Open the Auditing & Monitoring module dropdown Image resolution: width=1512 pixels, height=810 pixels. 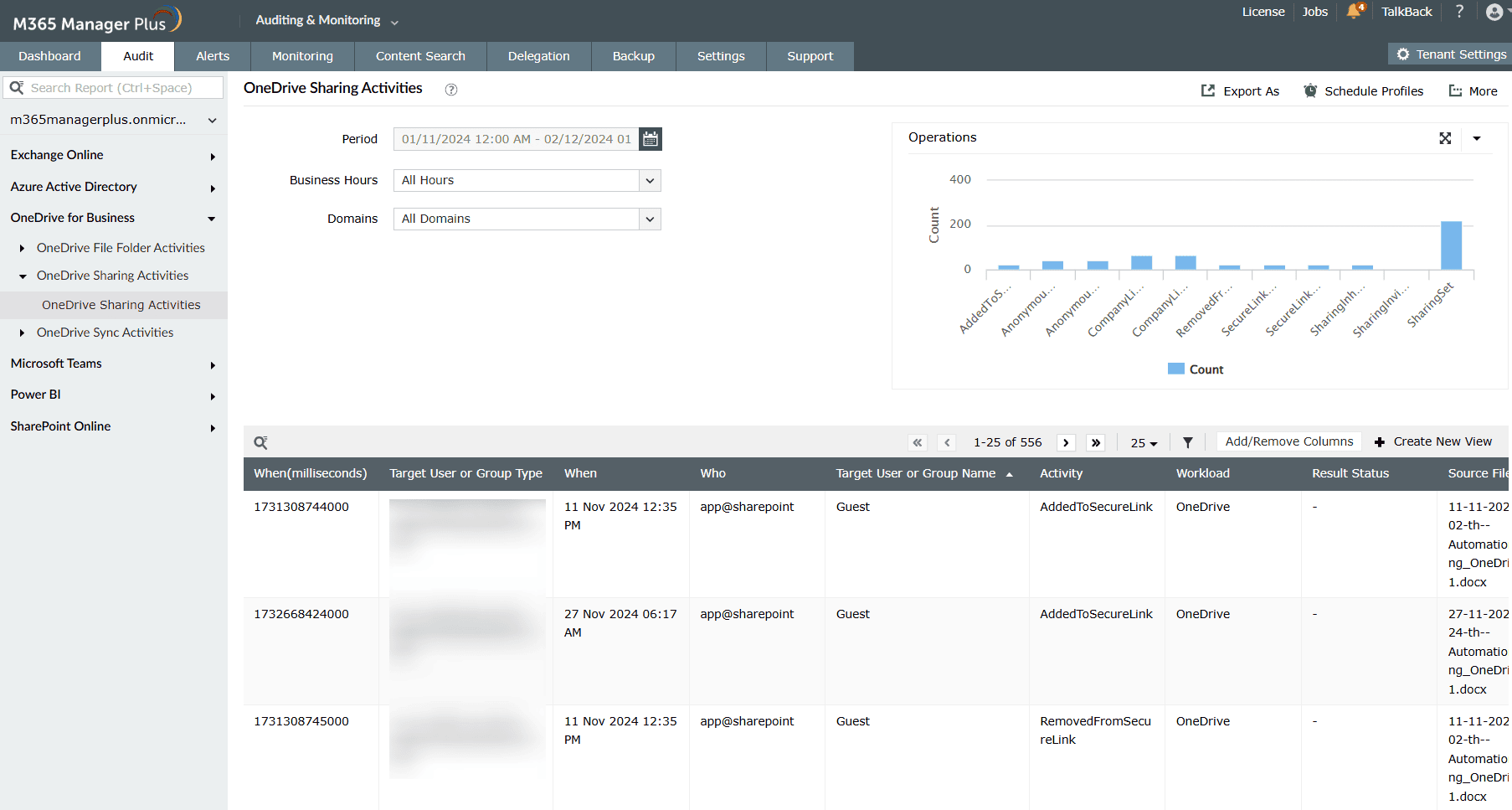pos(327,20)
